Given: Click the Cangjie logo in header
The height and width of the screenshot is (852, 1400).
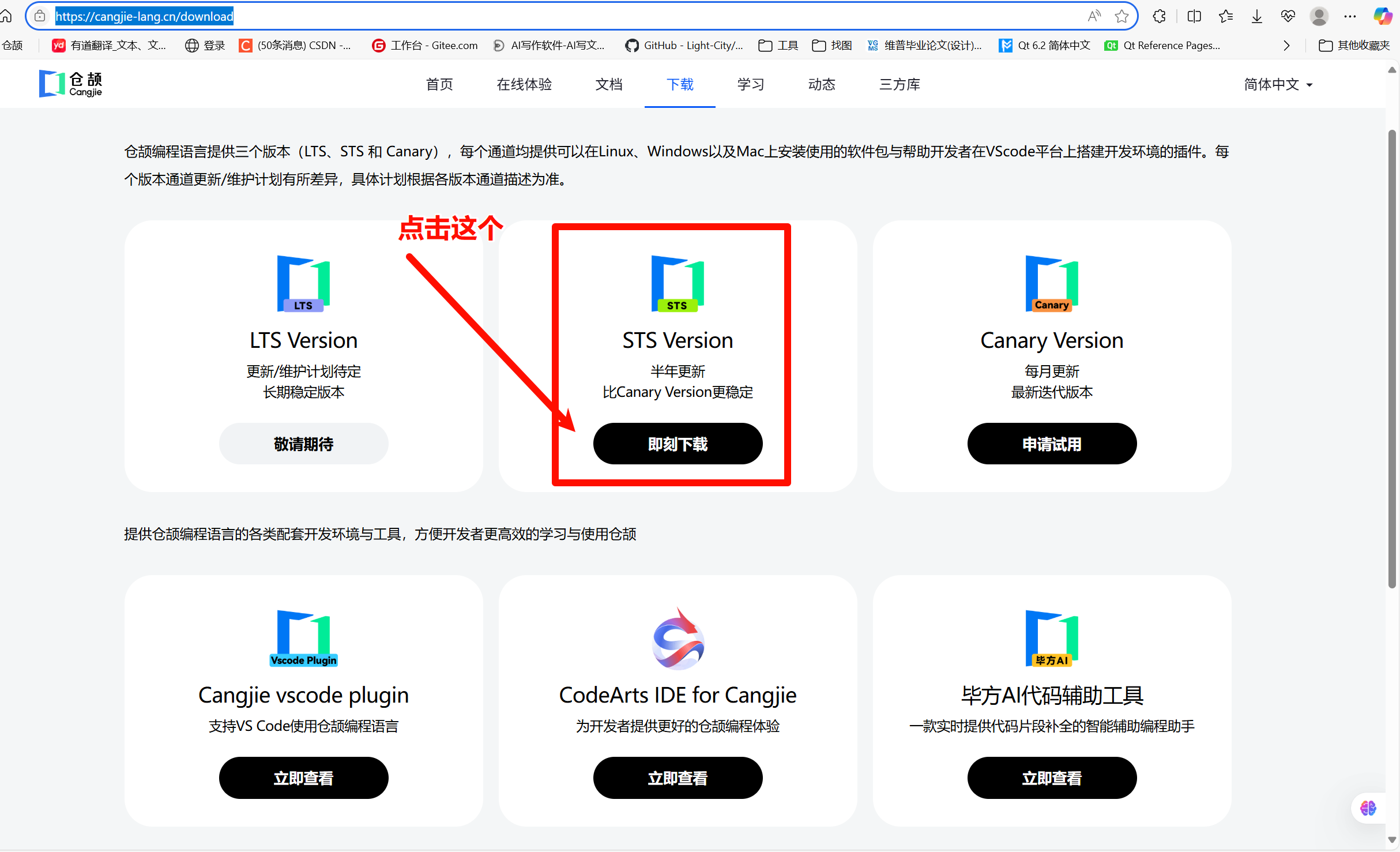Looking at the screenshot, I should 70,84.
